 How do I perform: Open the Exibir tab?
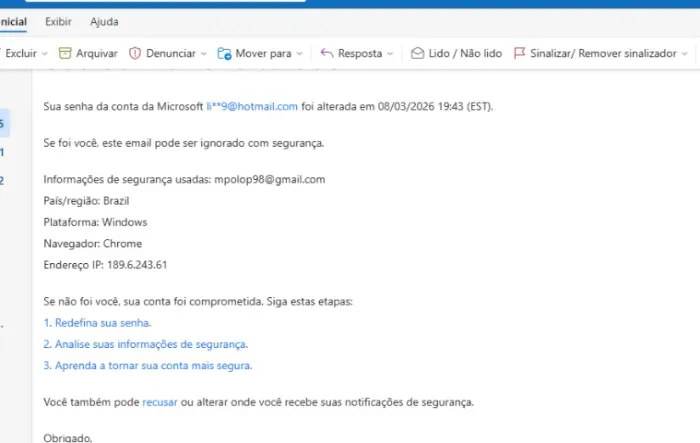(x=58, y=21)
